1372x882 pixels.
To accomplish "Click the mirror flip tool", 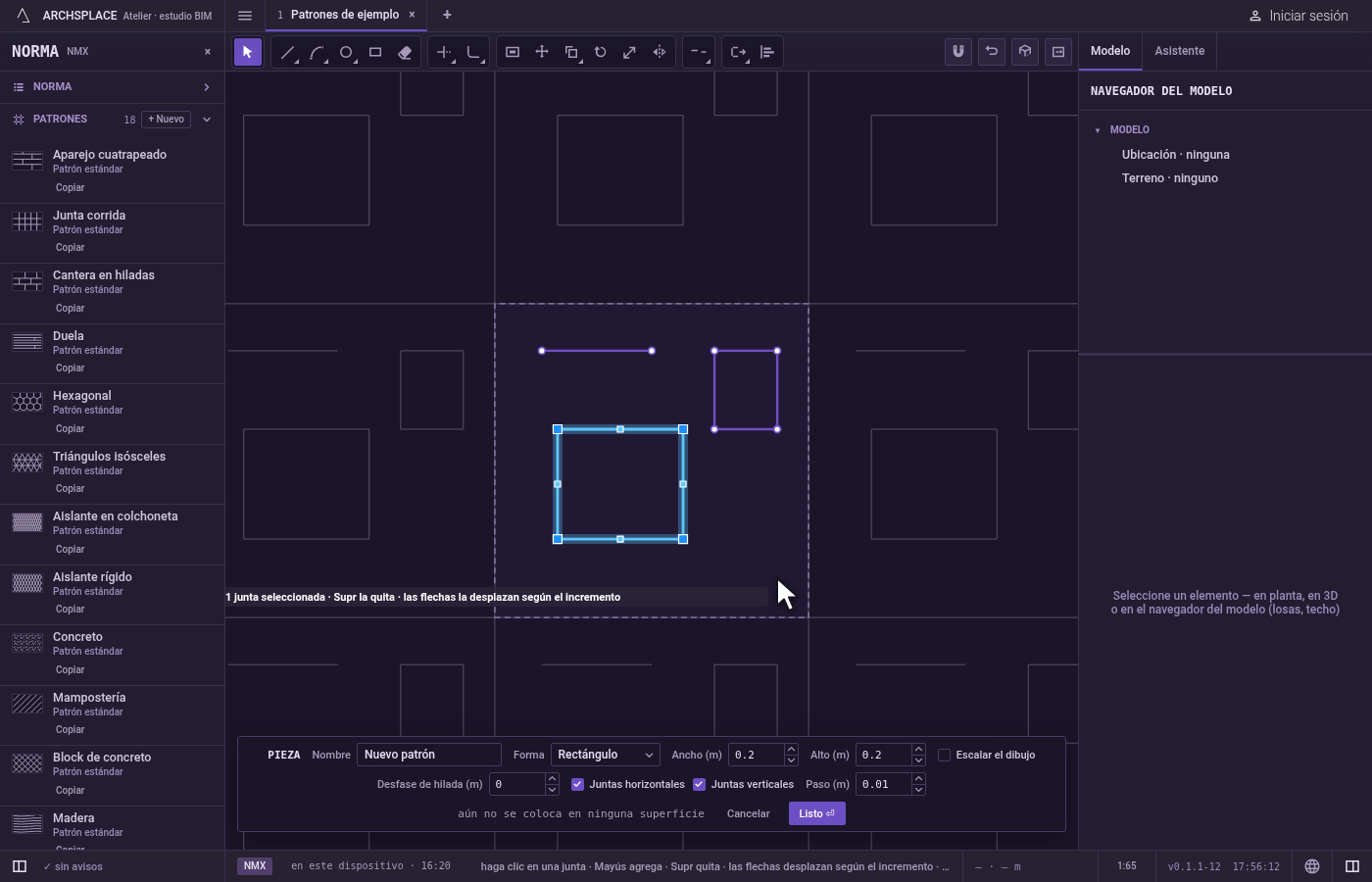I will click(x=660, y=52).
